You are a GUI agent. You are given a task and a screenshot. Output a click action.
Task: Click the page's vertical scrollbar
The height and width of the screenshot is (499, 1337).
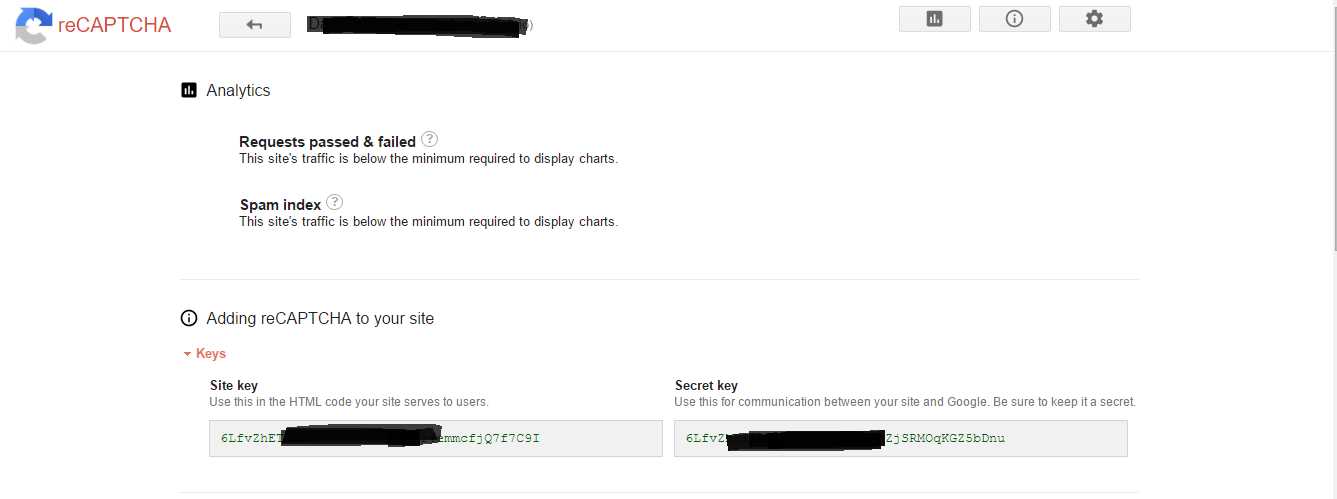[x=1331, y=150]
